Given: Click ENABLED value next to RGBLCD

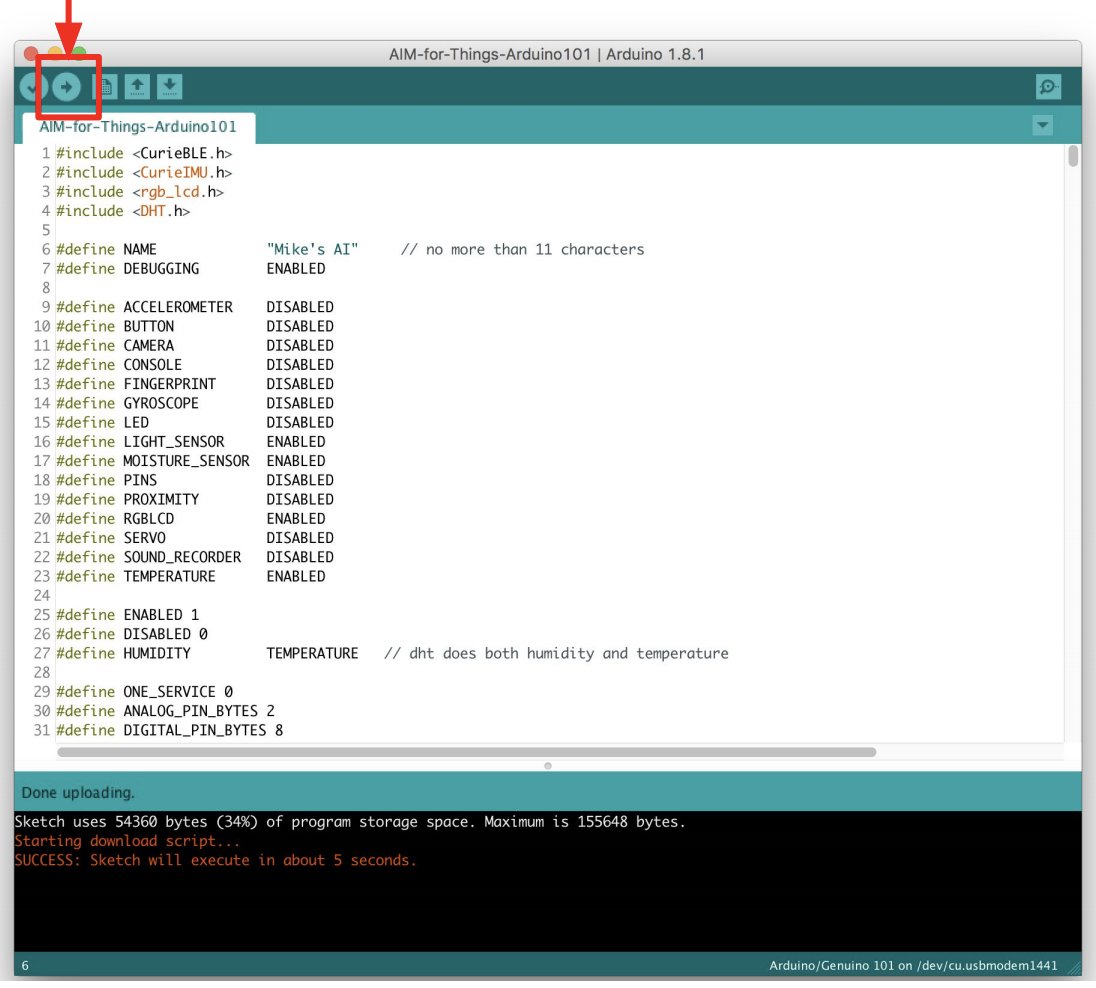Looking at the screenshot, I should [296, 519].
